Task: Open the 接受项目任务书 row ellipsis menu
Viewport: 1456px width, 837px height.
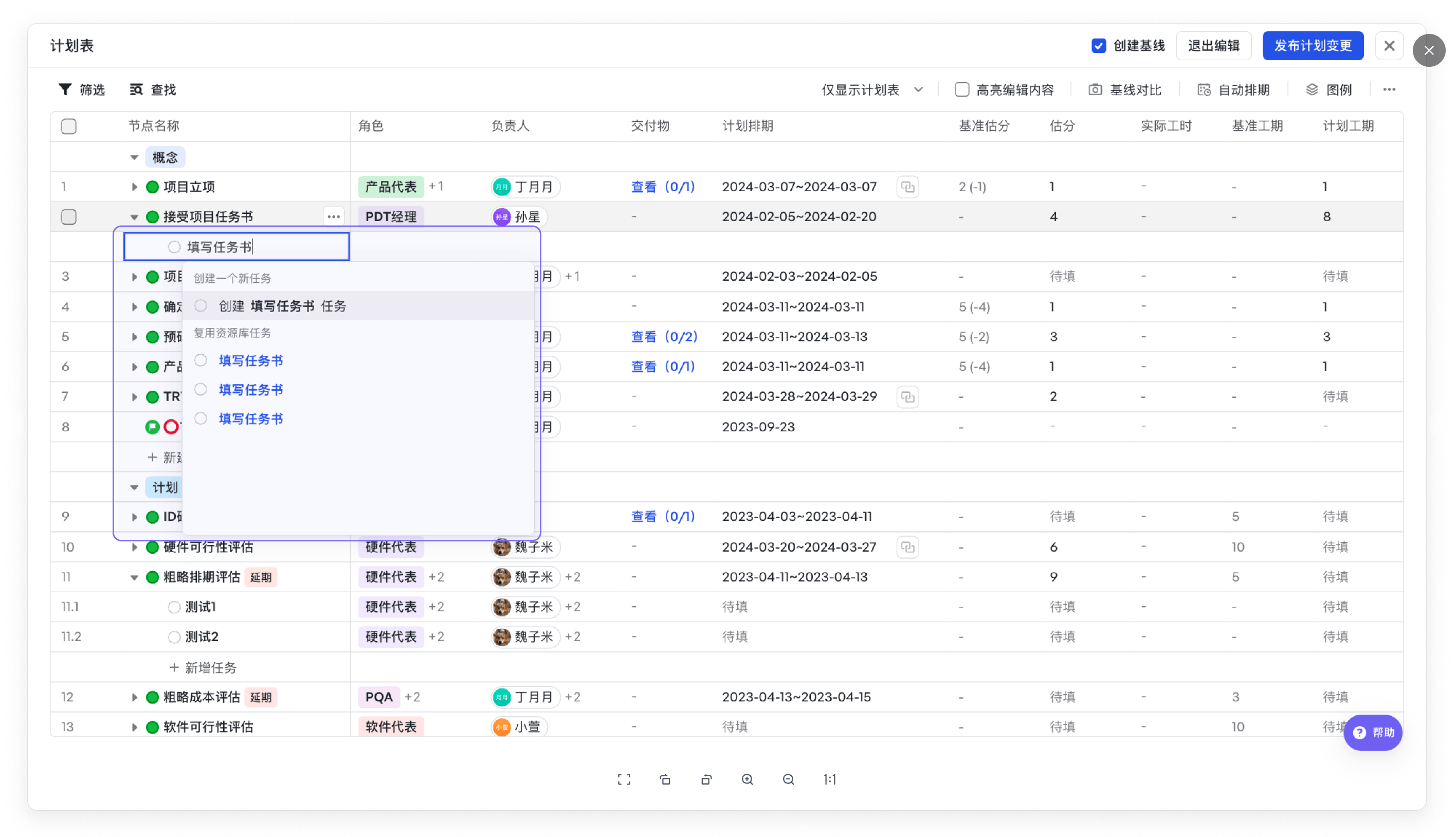Action: pyautogui.click(x=333, y=217)
